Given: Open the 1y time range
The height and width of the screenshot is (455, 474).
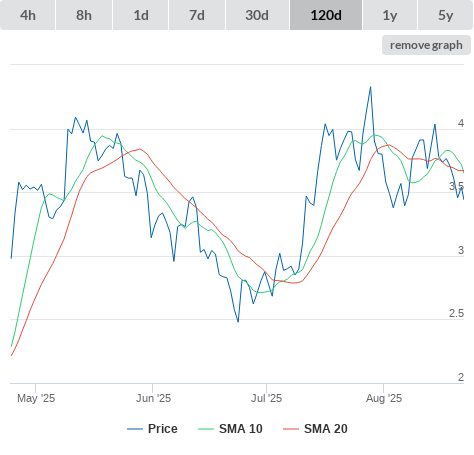Looking at the screenshot, I should pyautogui.click(x=390, y=15).
